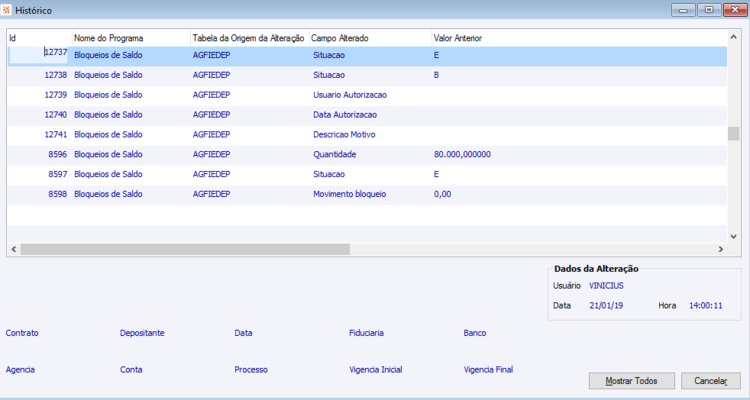Click Valor Anterior B in row 12738
The width and height of the screenshot is (750, 400).
[x=436, y=75]
